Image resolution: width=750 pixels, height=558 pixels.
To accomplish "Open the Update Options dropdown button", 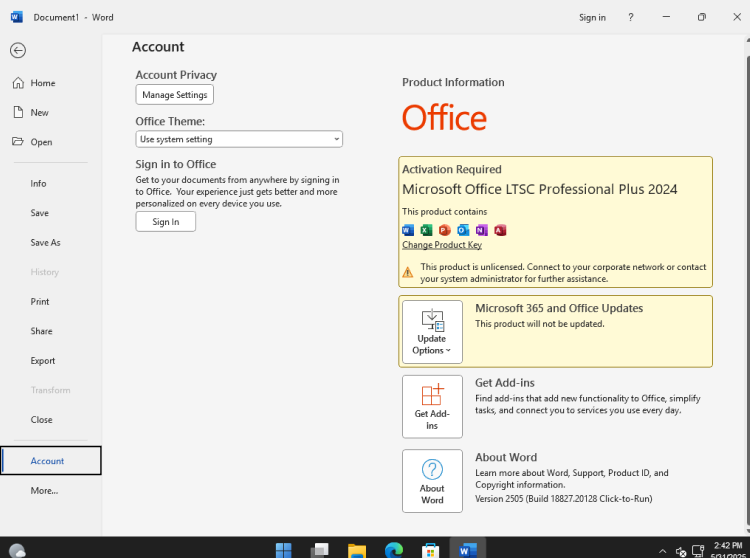I will (432, 332).
